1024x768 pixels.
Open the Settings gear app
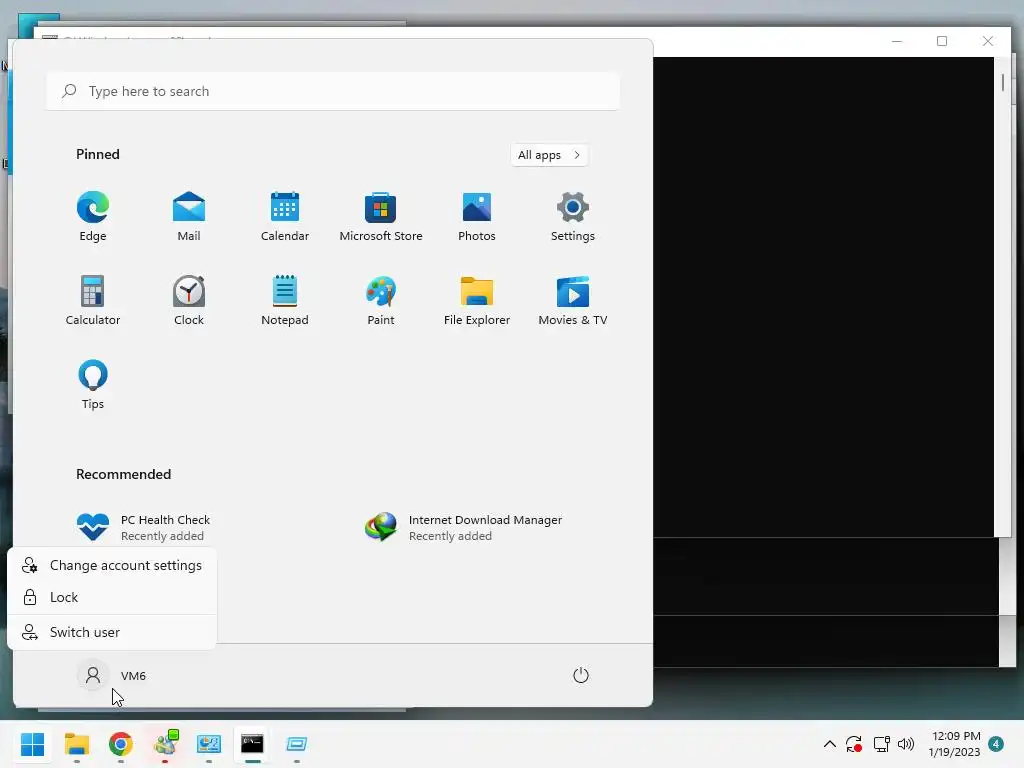[573, 217]
